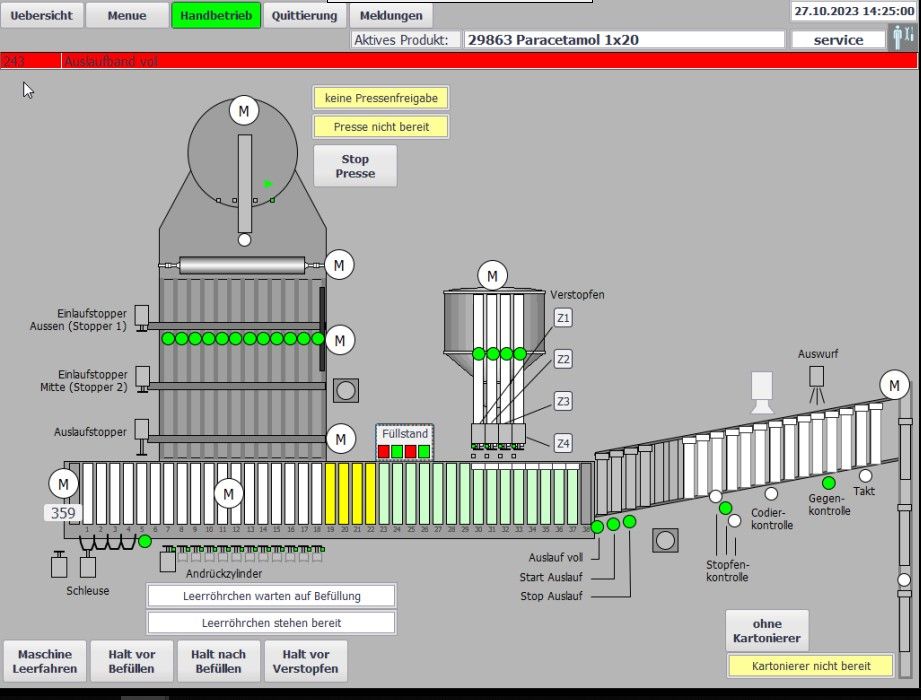921x700 pixels.
Task: Open the Meldungen messages page
Action: pos(391,15)
